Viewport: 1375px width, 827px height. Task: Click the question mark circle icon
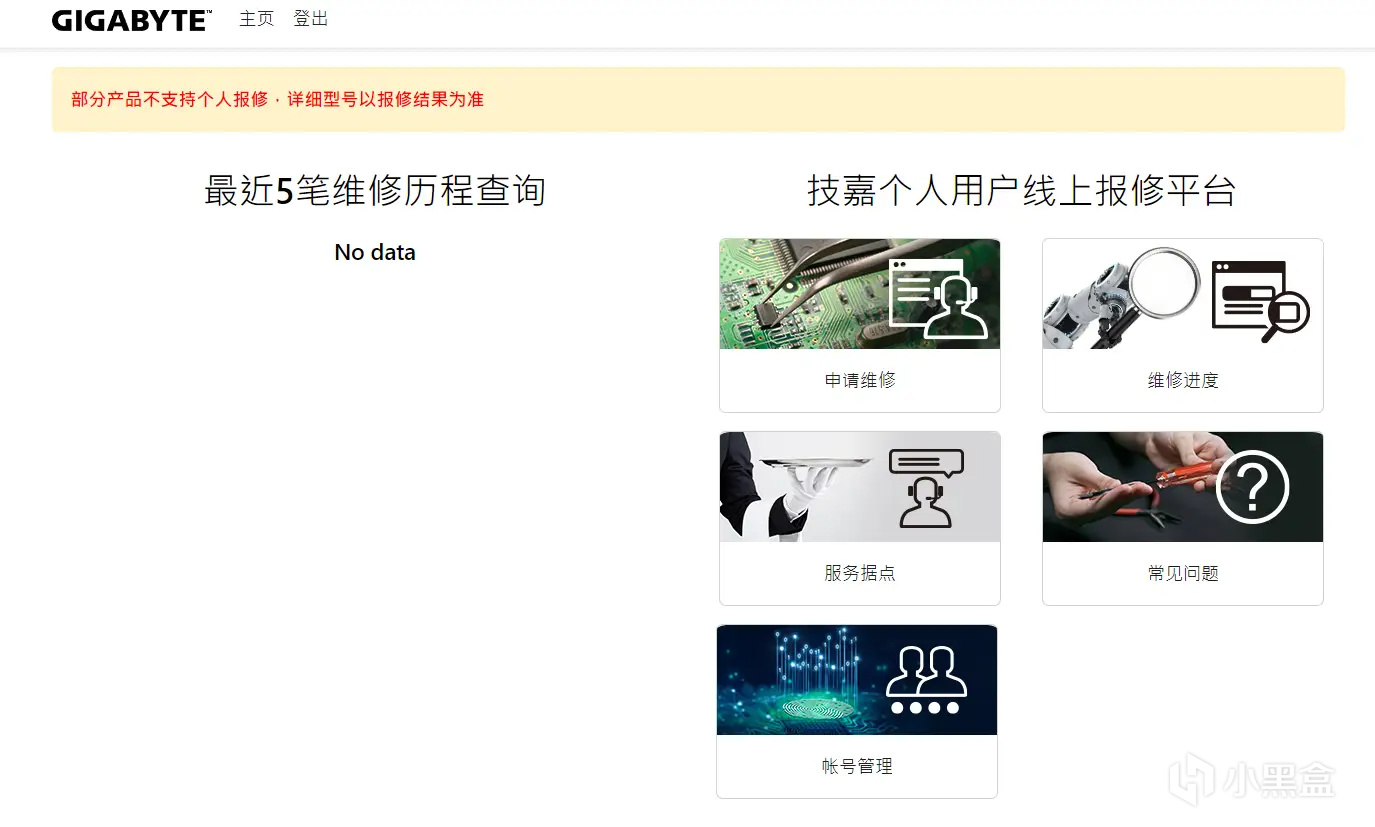(x=1252, y=487)
